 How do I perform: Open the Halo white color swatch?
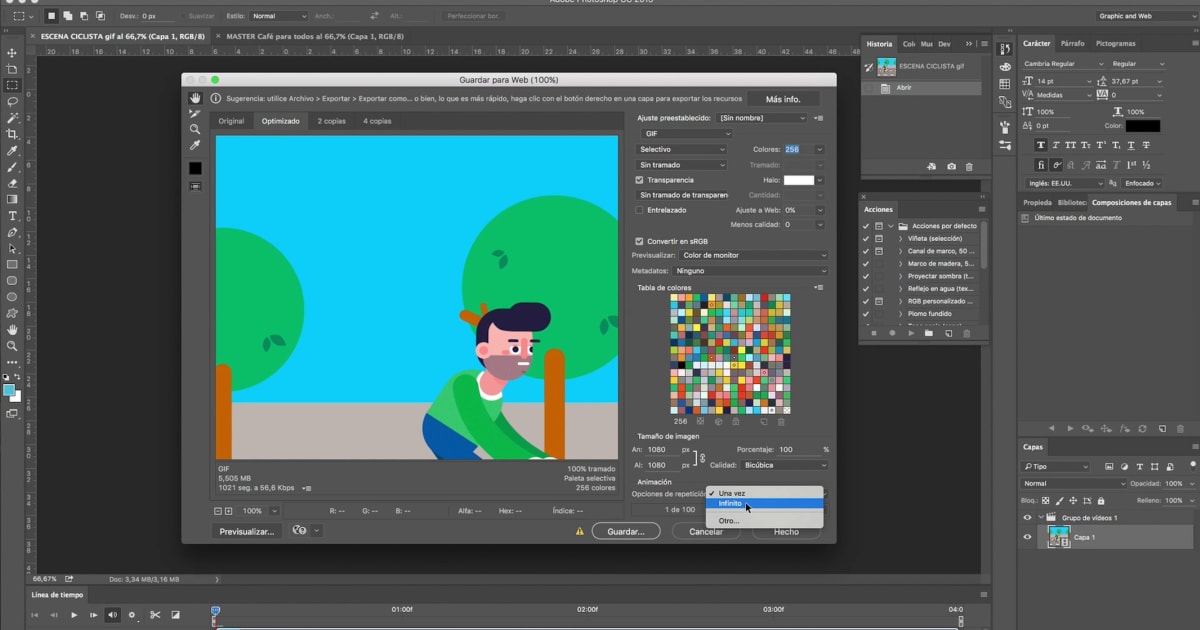tap(799, 180)
